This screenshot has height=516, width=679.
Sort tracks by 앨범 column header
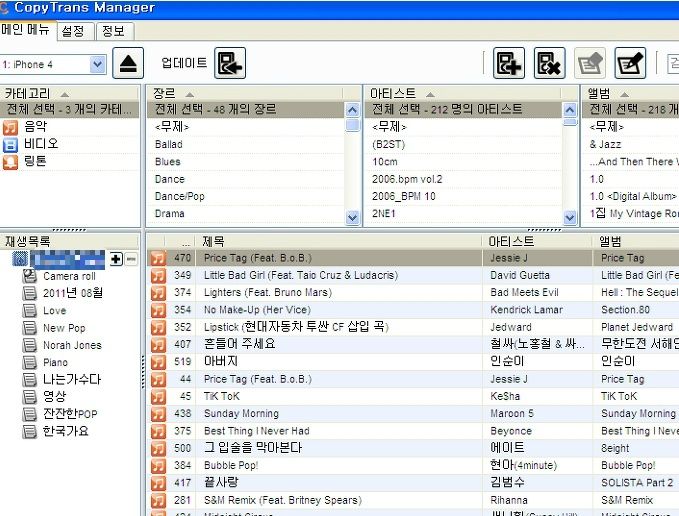(636, 242)
